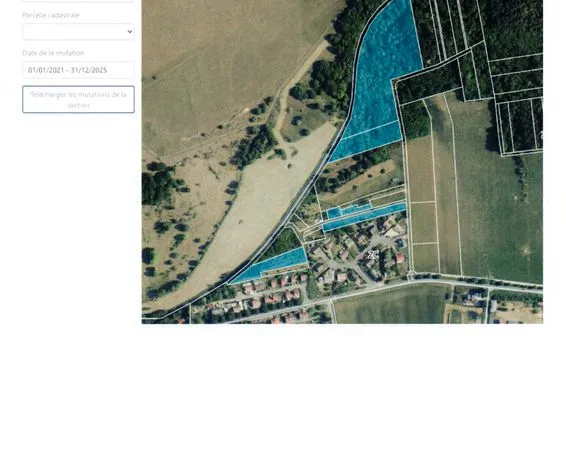Click the Date de la mutation range field
This screenshot has height=450, width=566.
pos(78,70)
